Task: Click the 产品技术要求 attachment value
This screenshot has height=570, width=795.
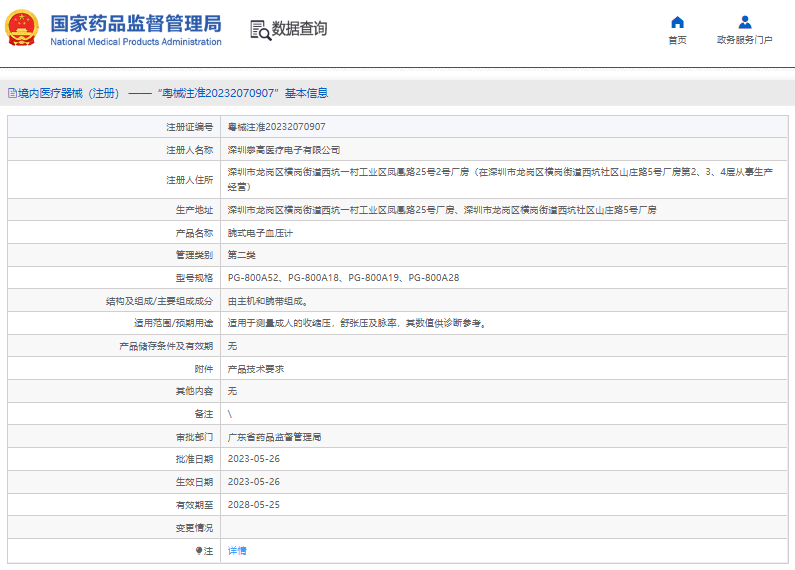Action: pos(256,369)
